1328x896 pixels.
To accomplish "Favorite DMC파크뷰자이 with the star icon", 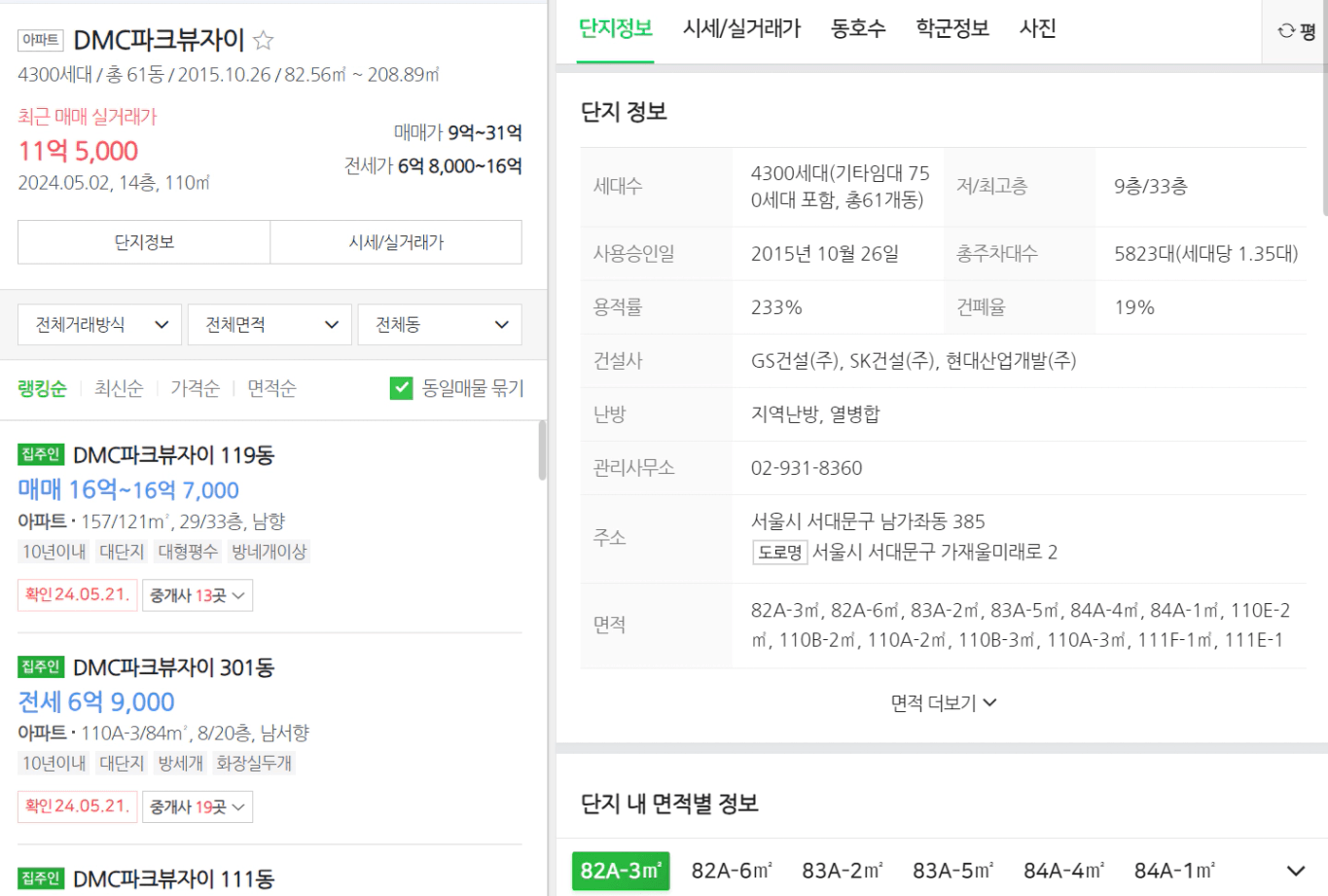I will [263, 40].
